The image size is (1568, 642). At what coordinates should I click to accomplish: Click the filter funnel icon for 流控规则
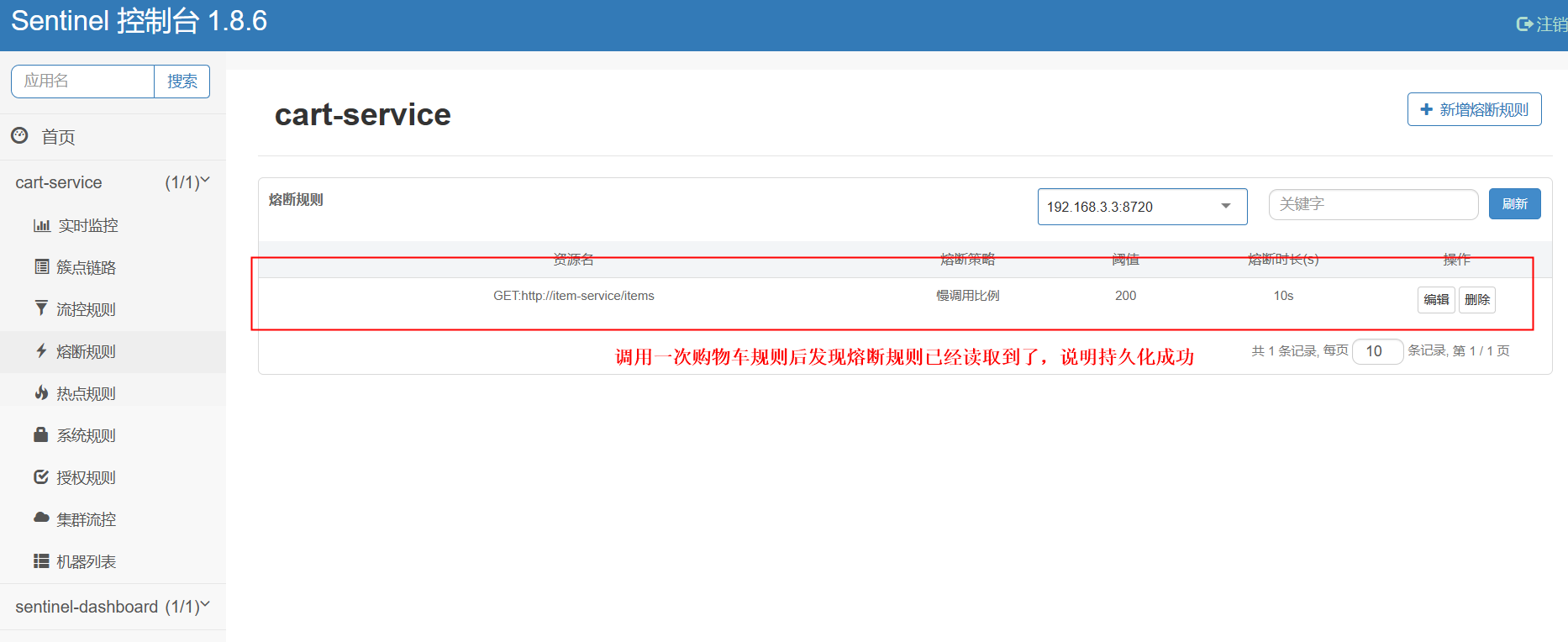41,308
